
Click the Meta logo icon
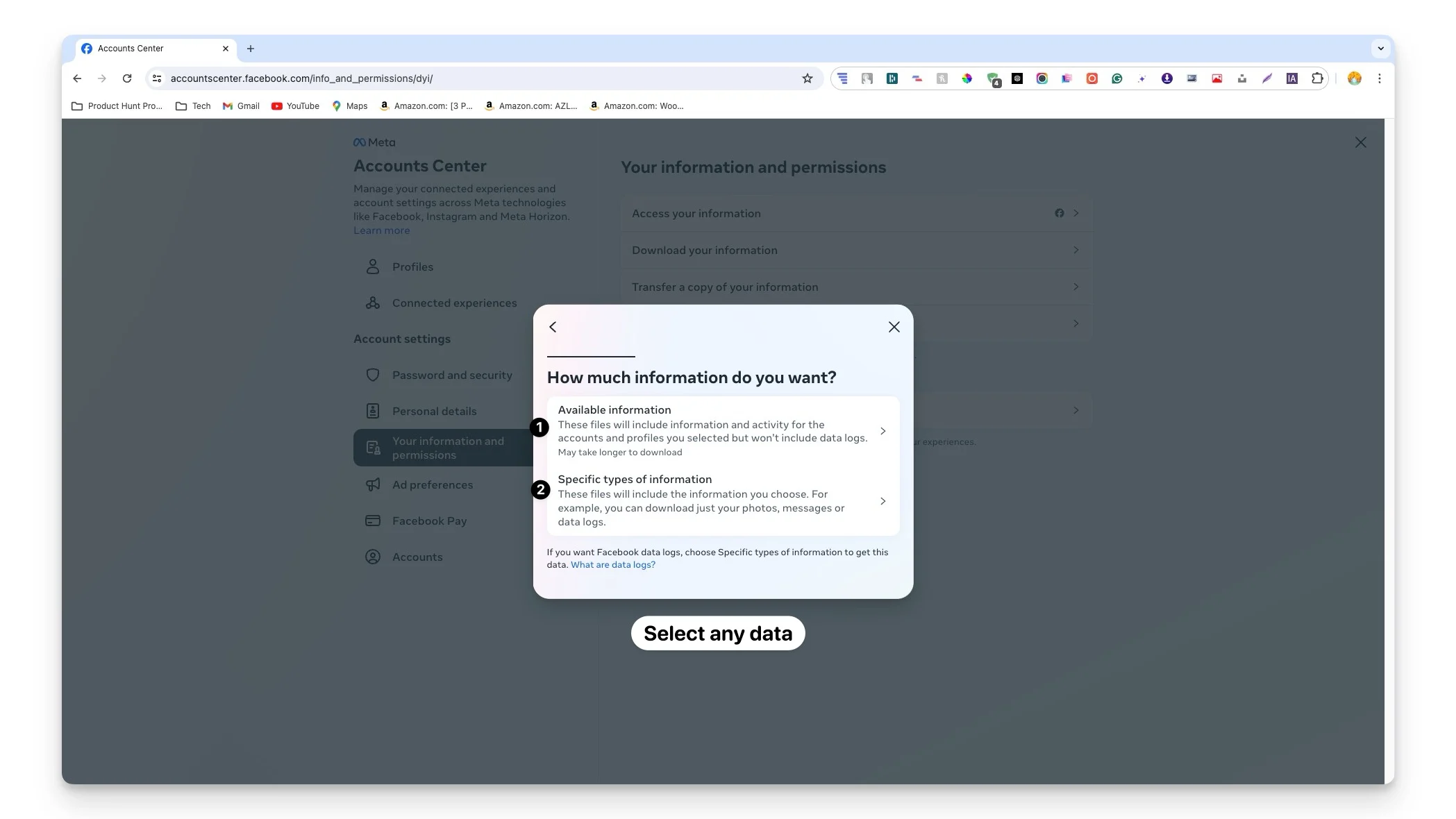point(359,142)
